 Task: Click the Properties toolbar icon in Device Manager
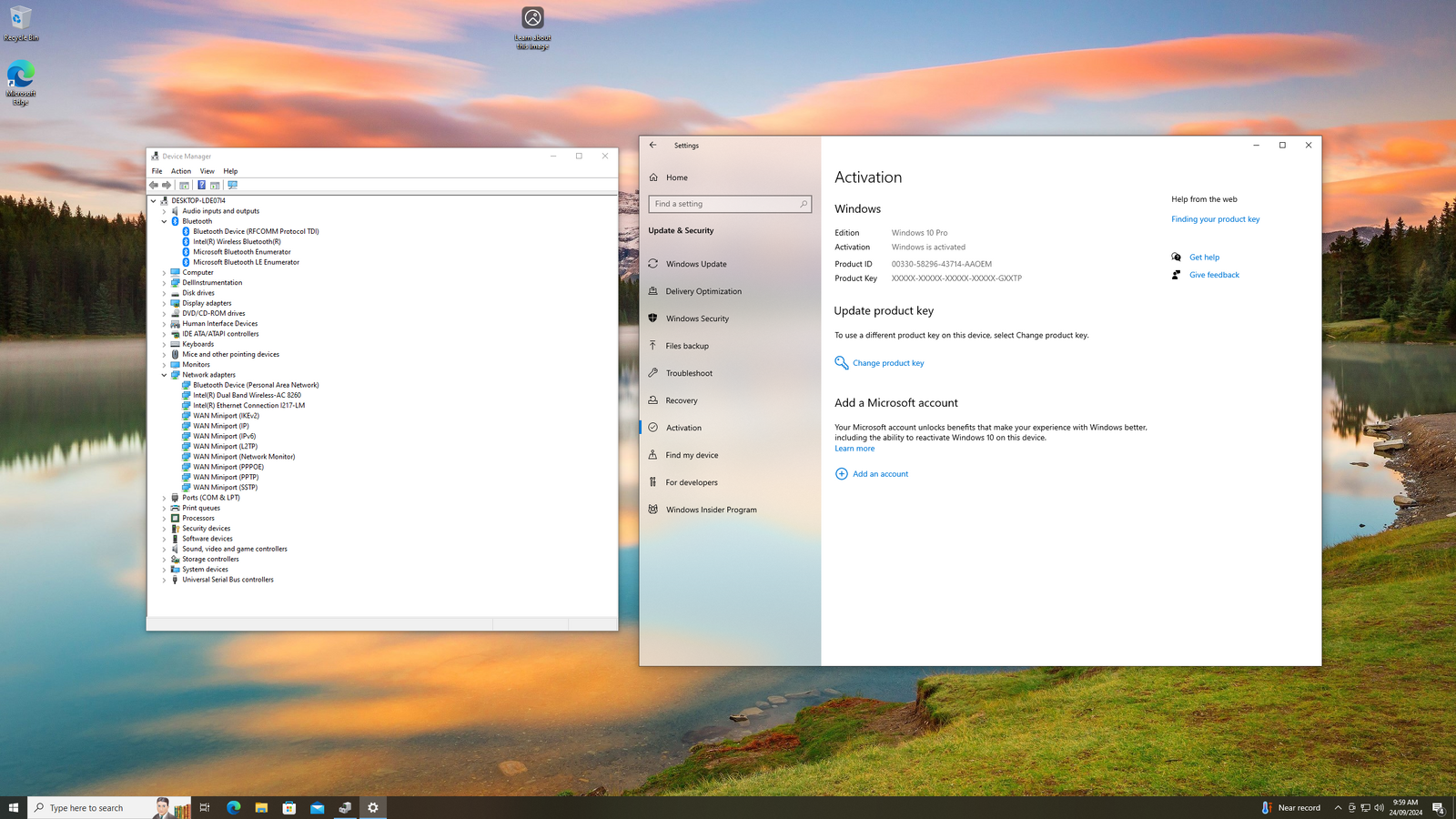[184, 185]
